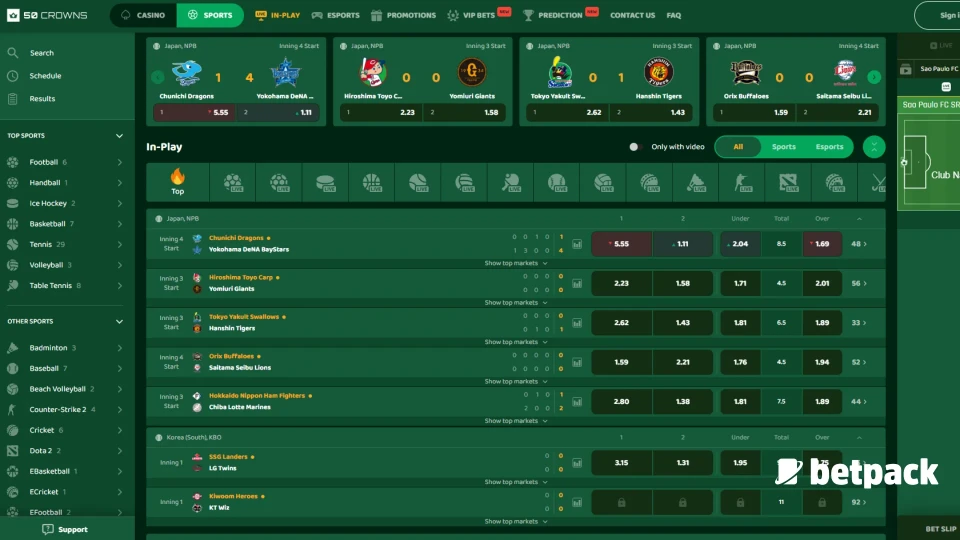Image resolution: width=960 pixels, height=540 pixels.
Task: Bet on Chunichi Dragons at 5.55 odds
Action: 621,244
